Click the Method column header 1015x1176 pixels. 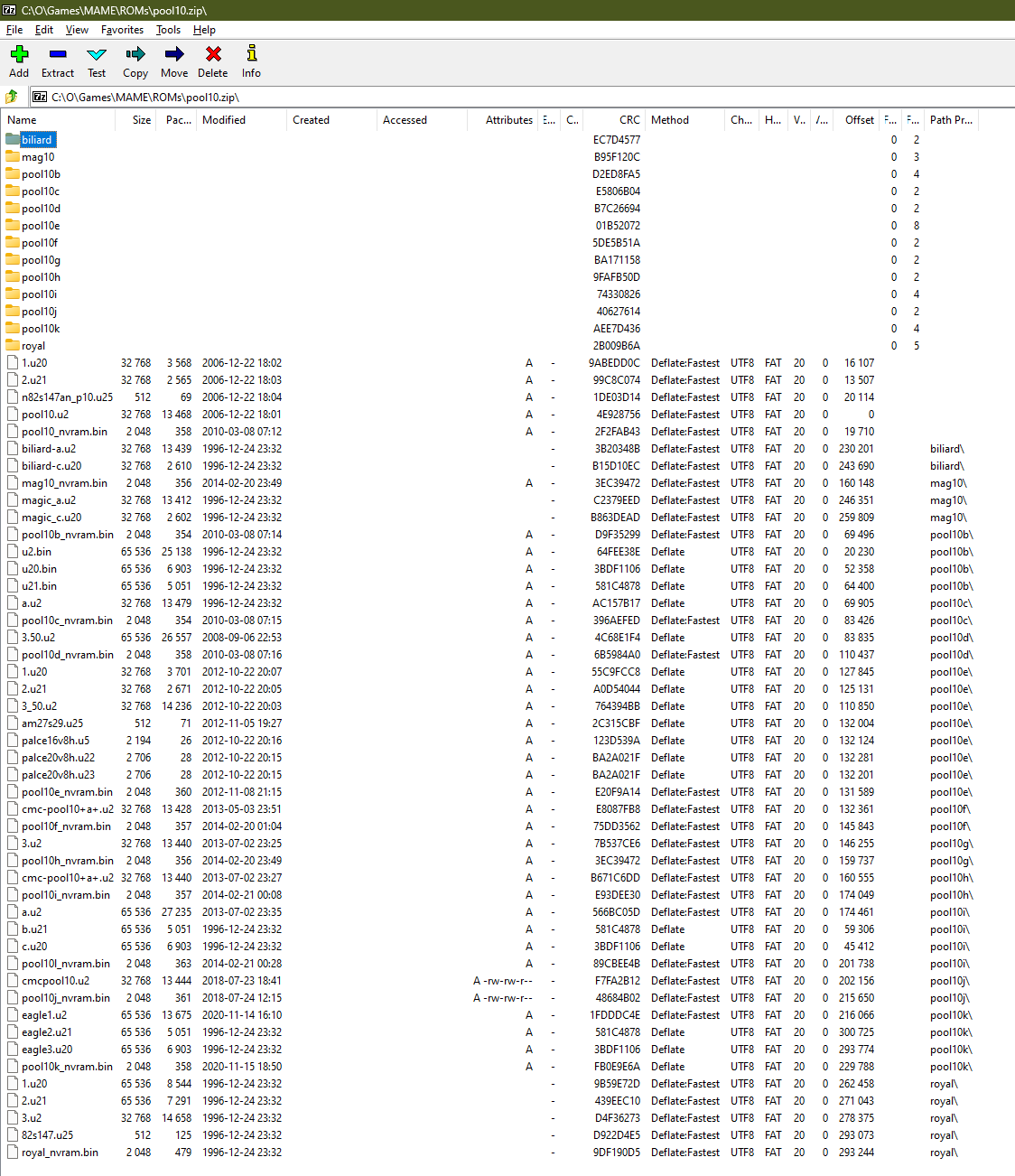[x=670, y=120]
